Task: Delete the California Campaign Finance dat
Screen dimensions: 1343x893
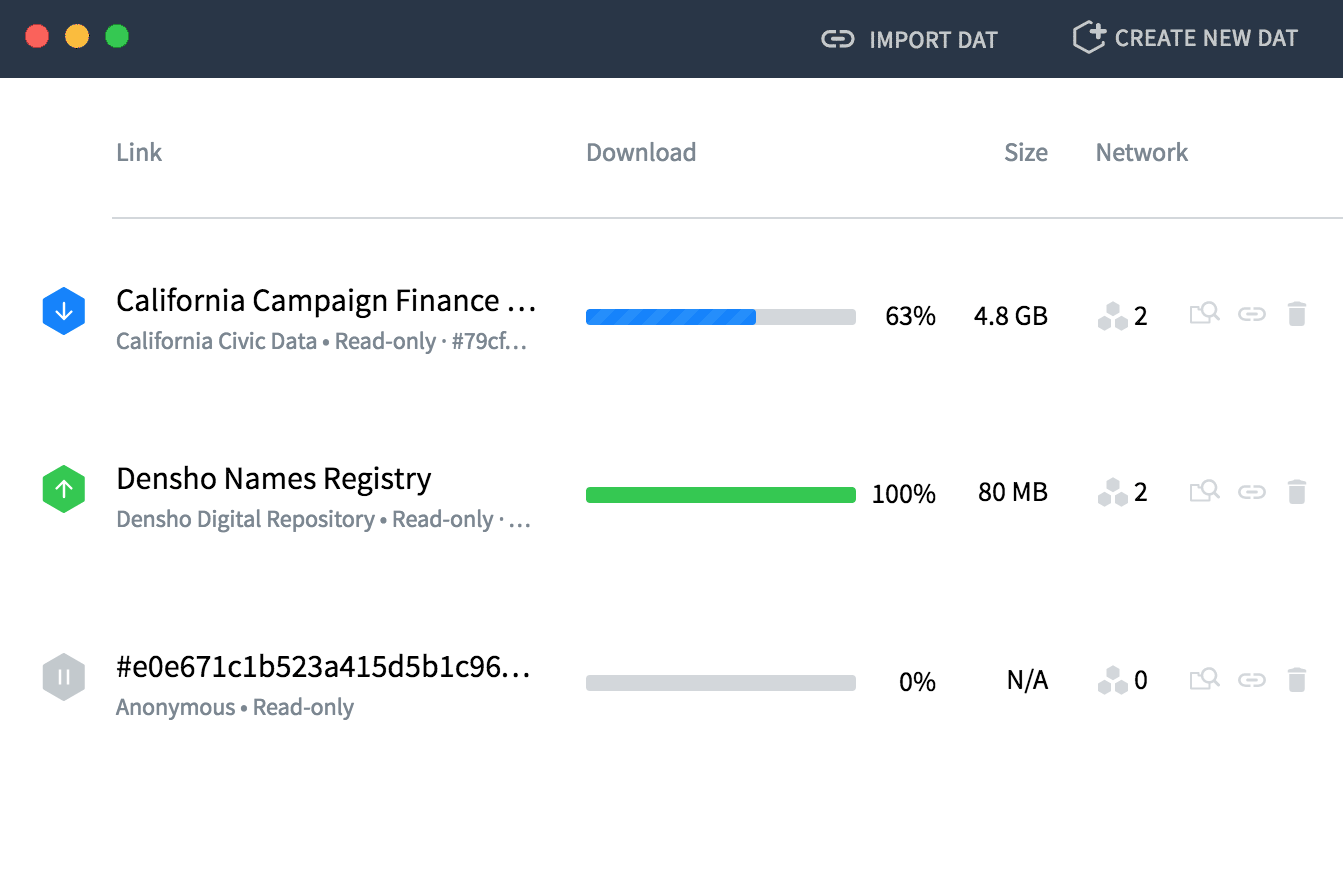Action: 1297,313
